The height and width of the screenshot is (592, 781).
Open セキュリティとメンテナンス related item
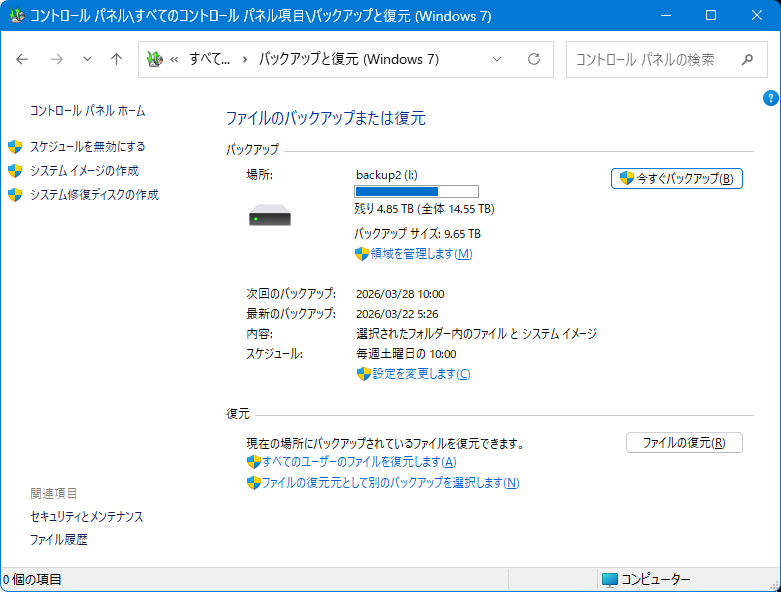(x=87, y=517)
